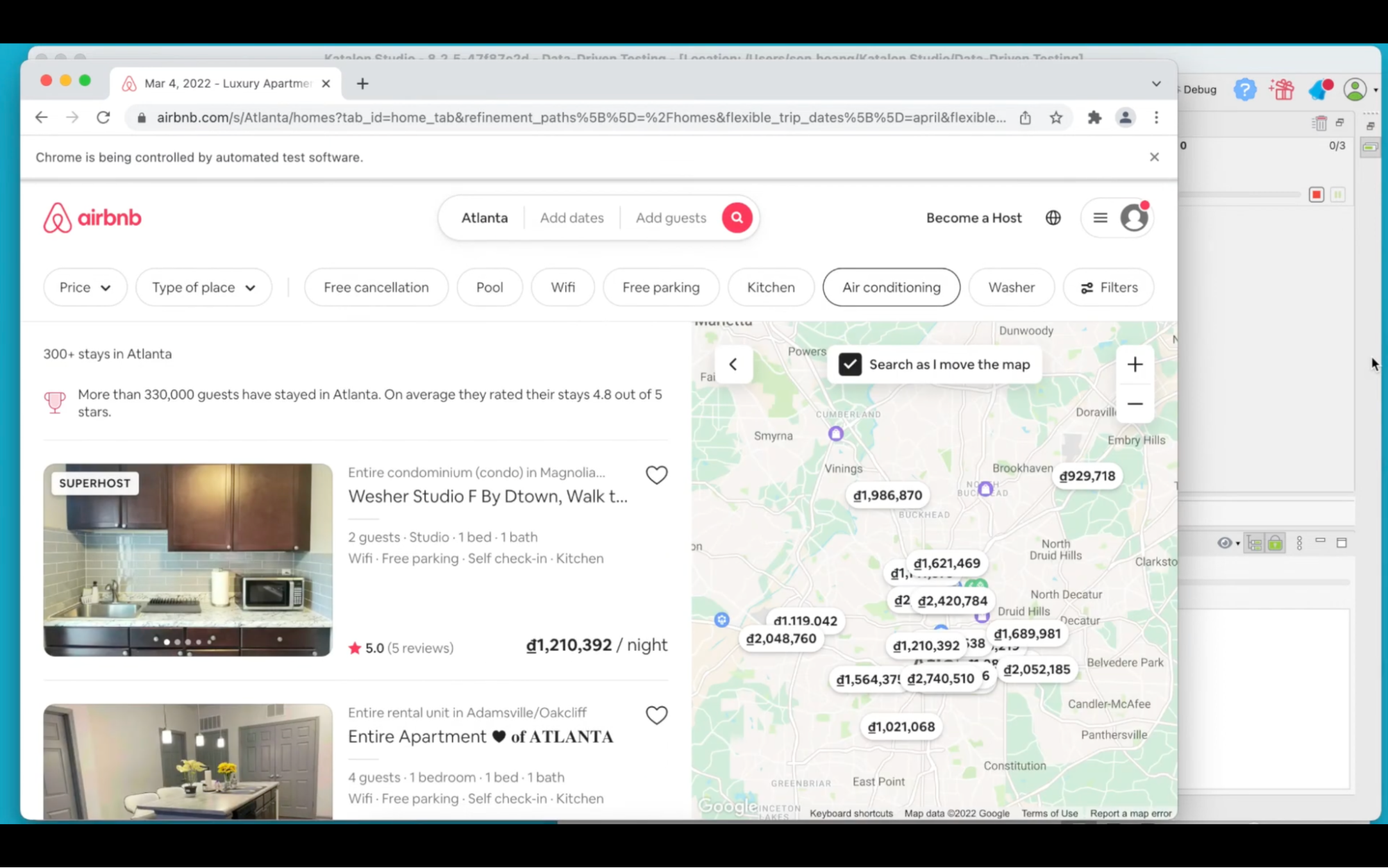
Task: Open Wesher Studio F By Dtown listing title
Action: pos(487,496)
